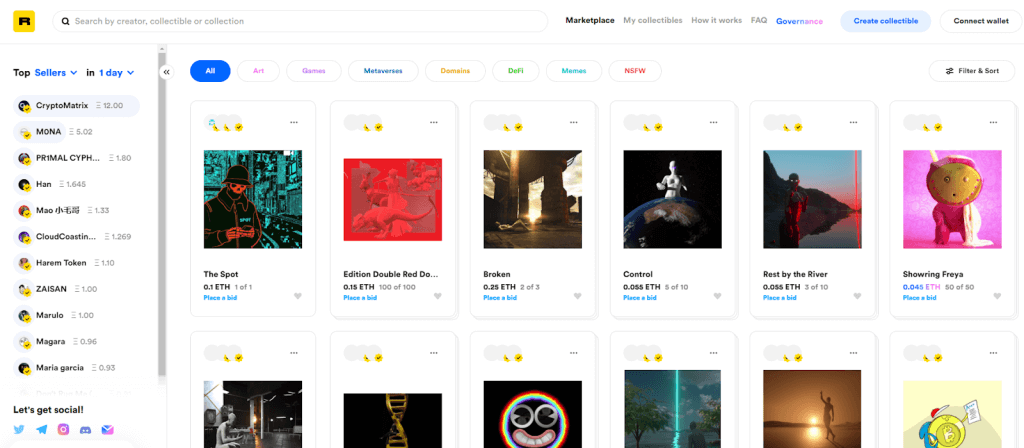
Task: Click the Create collectible button
Action: coord(884,21)
